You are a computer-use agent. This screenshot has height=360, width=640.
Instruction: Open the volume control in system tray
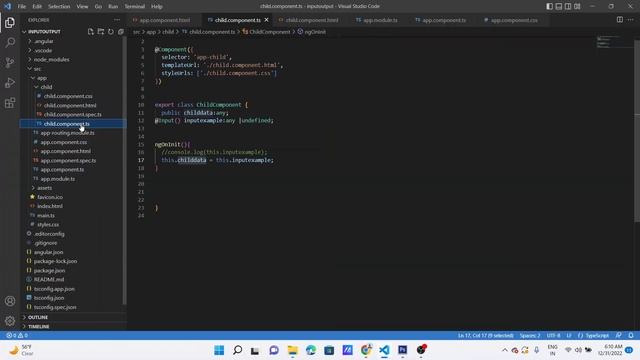tap(578, 350)
